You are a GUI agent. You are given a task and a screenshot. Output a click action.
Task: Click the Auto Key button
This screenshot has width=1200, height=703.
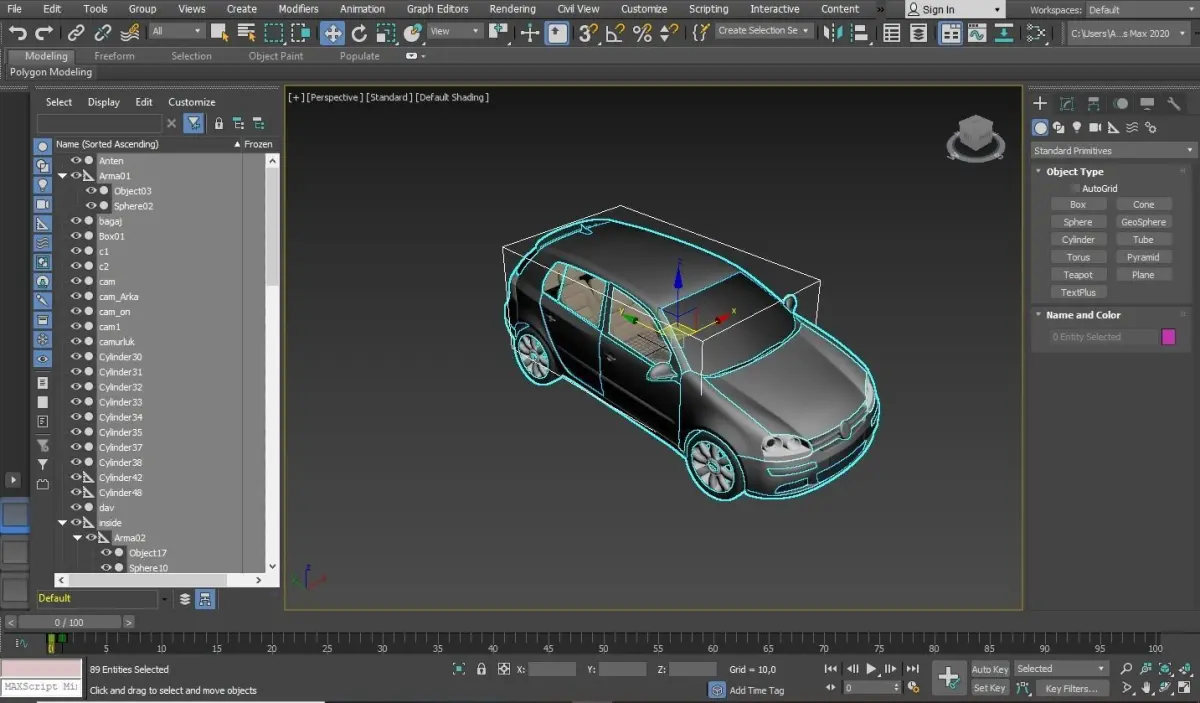989,669
